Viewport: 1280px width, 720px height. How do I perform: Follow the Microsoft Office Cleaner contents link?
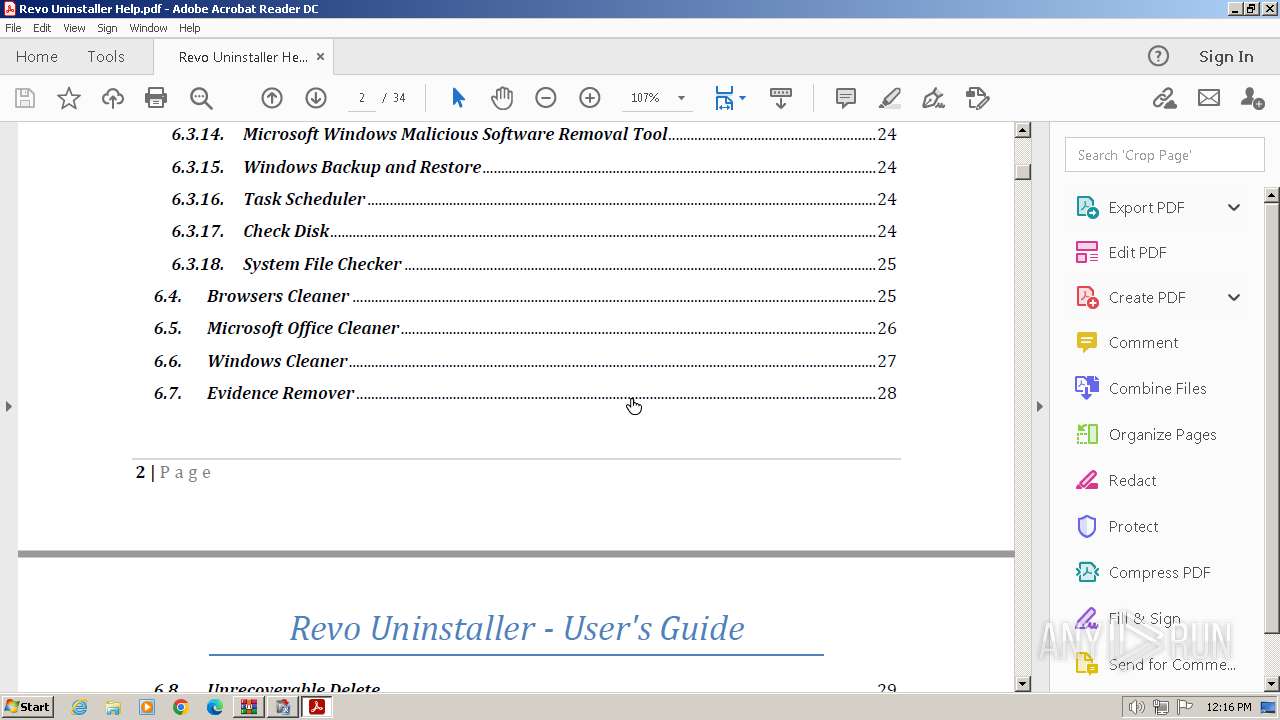(525, 328)
